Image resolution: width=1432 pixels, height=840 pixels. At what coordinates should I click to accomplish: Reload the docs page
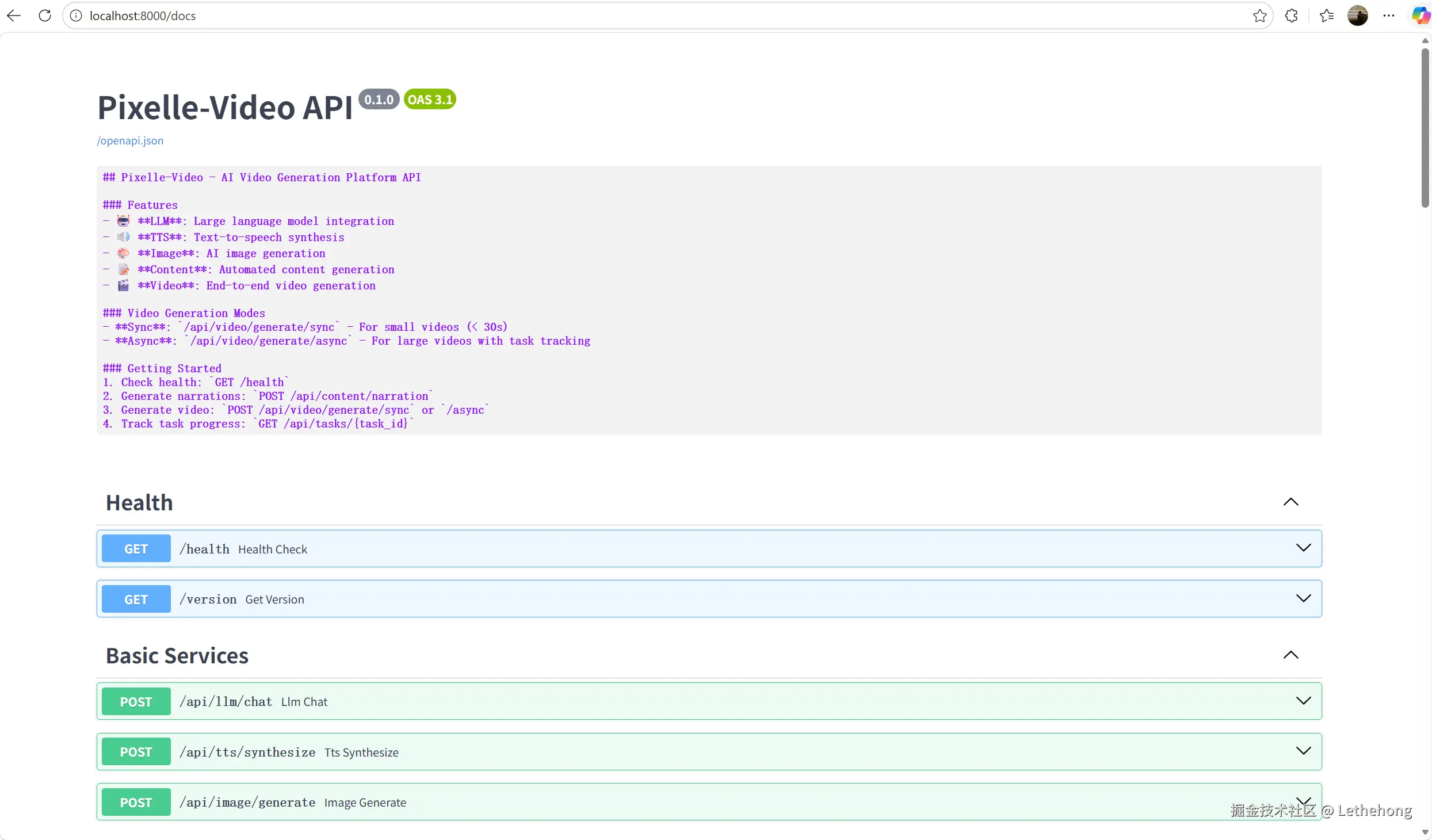click(45, 16)
